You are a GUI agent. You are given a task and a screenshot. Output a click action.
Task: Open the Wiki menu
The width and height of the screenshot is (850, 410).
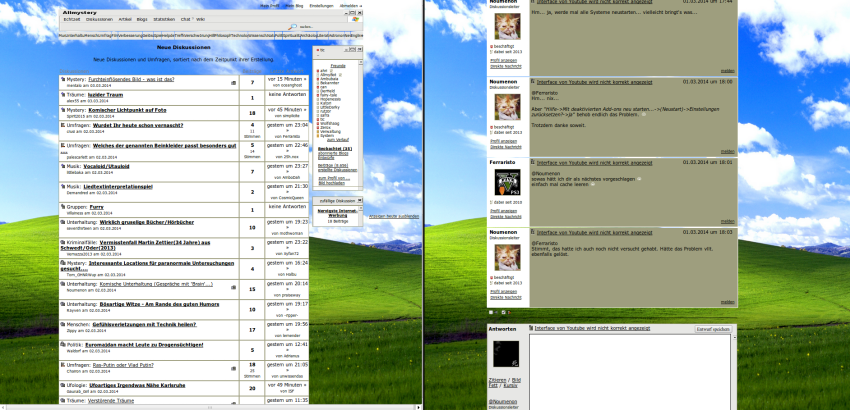tap(201, 19)
